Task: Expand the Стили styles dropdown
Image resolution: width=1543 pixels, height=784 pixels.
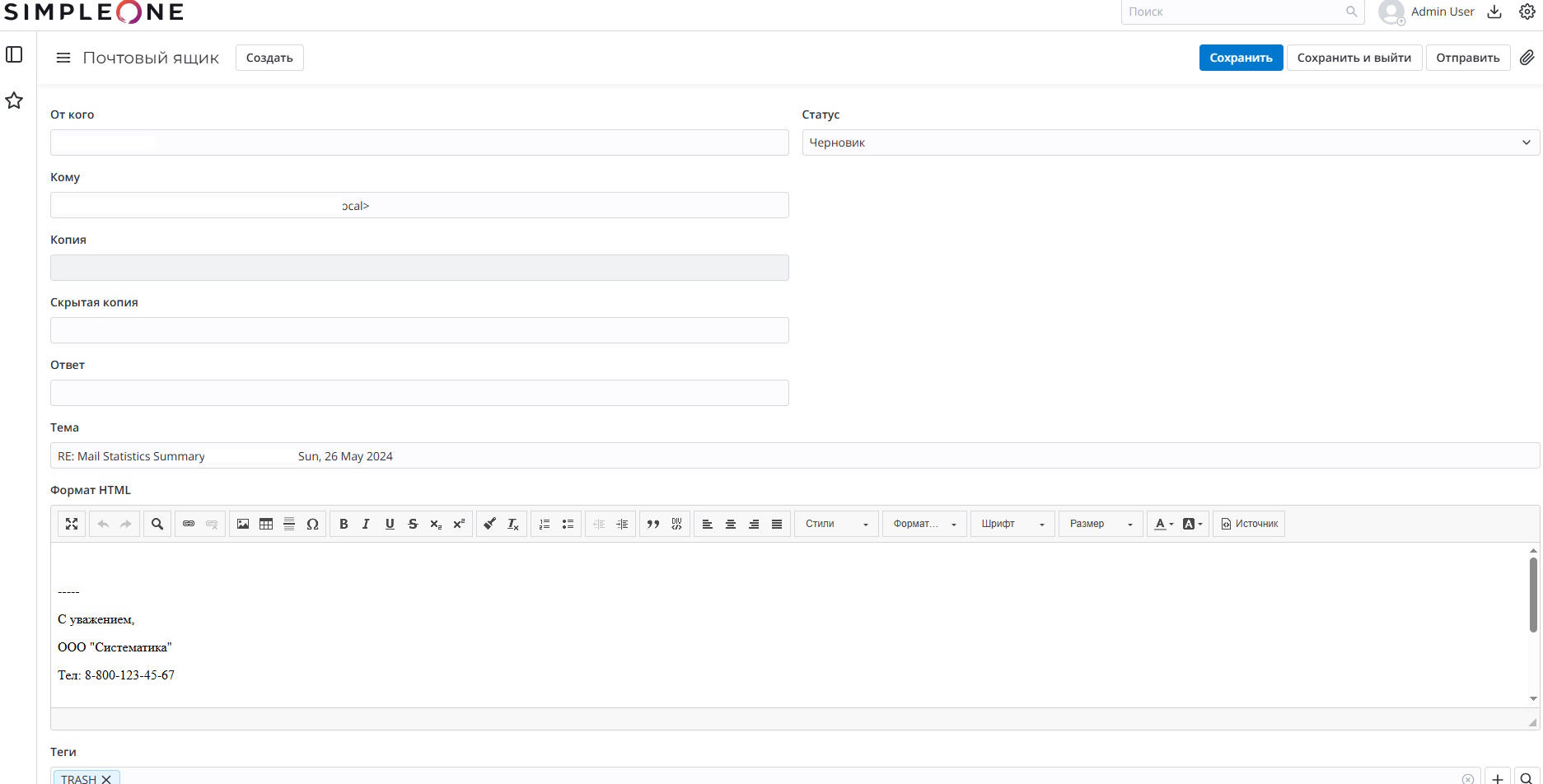Action: 836,524
